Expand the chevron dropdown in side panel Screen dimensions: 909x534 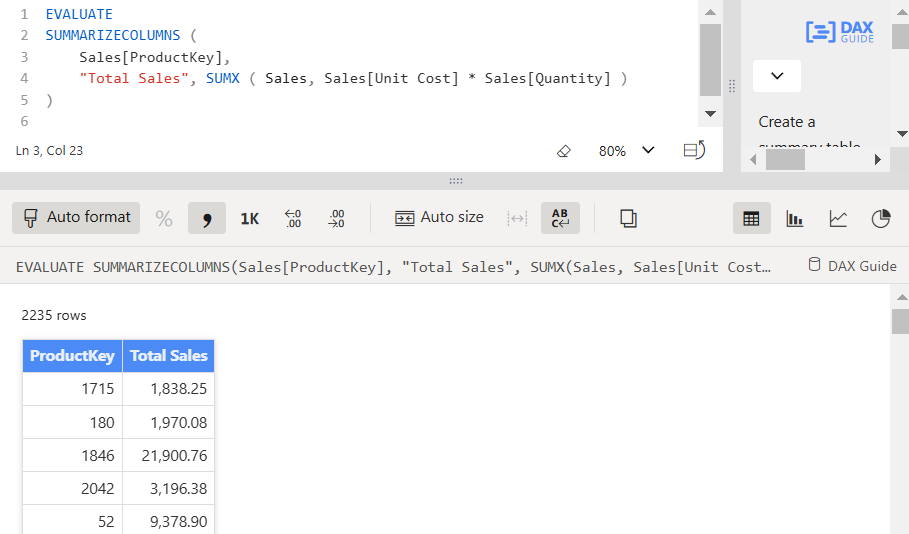[x=777, y=76]
